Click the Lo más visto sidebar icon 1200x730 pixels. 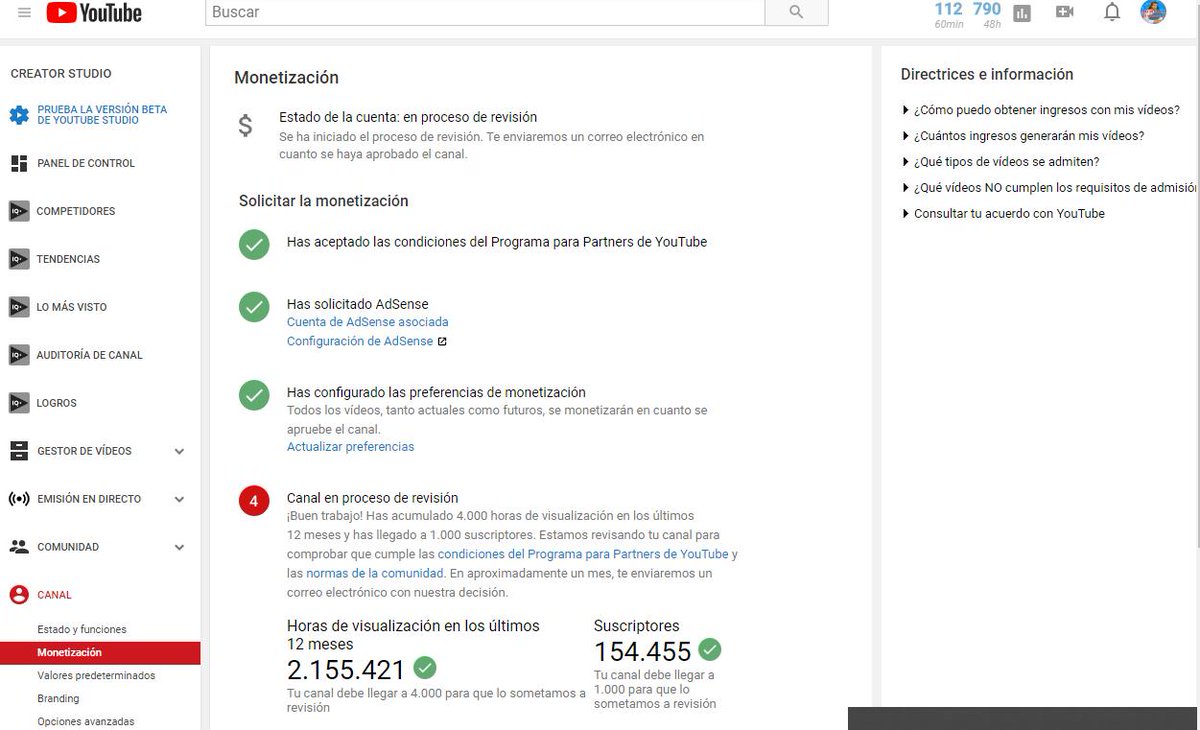point(19,307)
